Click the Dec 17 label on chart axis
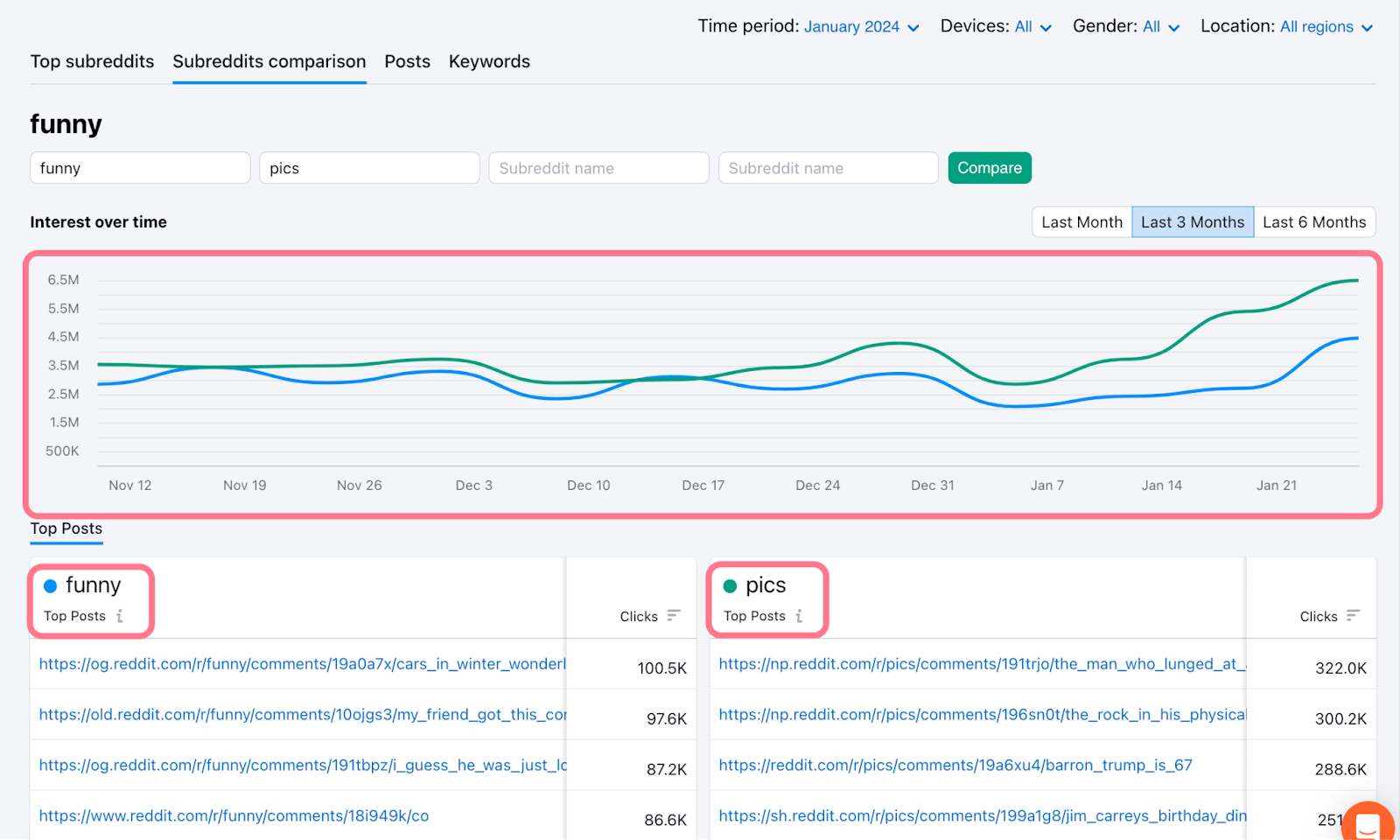 point(703,486)
